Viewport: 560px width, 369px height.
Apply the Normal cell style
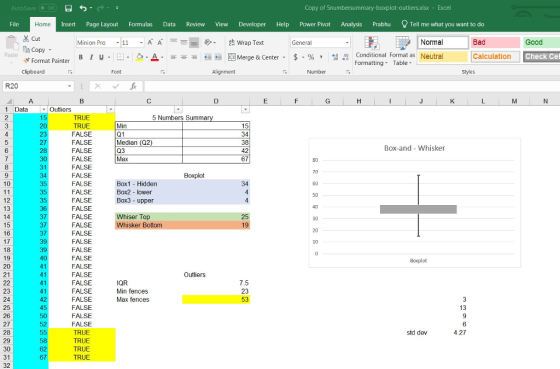tap(443, 42)
